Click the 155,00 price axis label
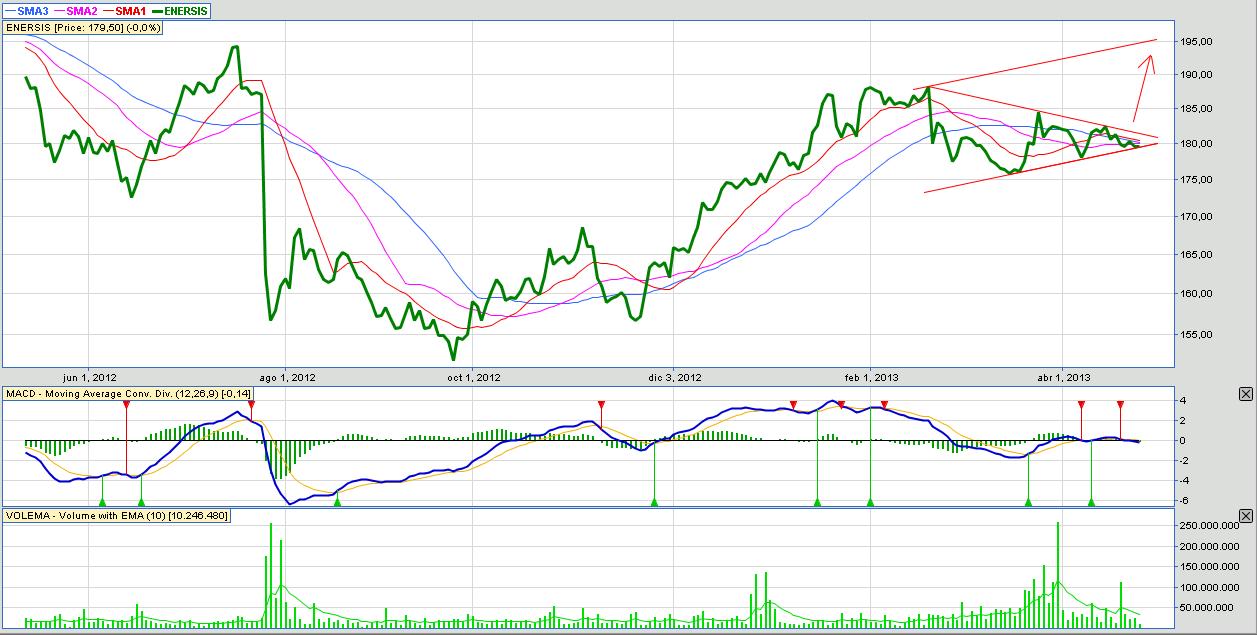 1194,334
